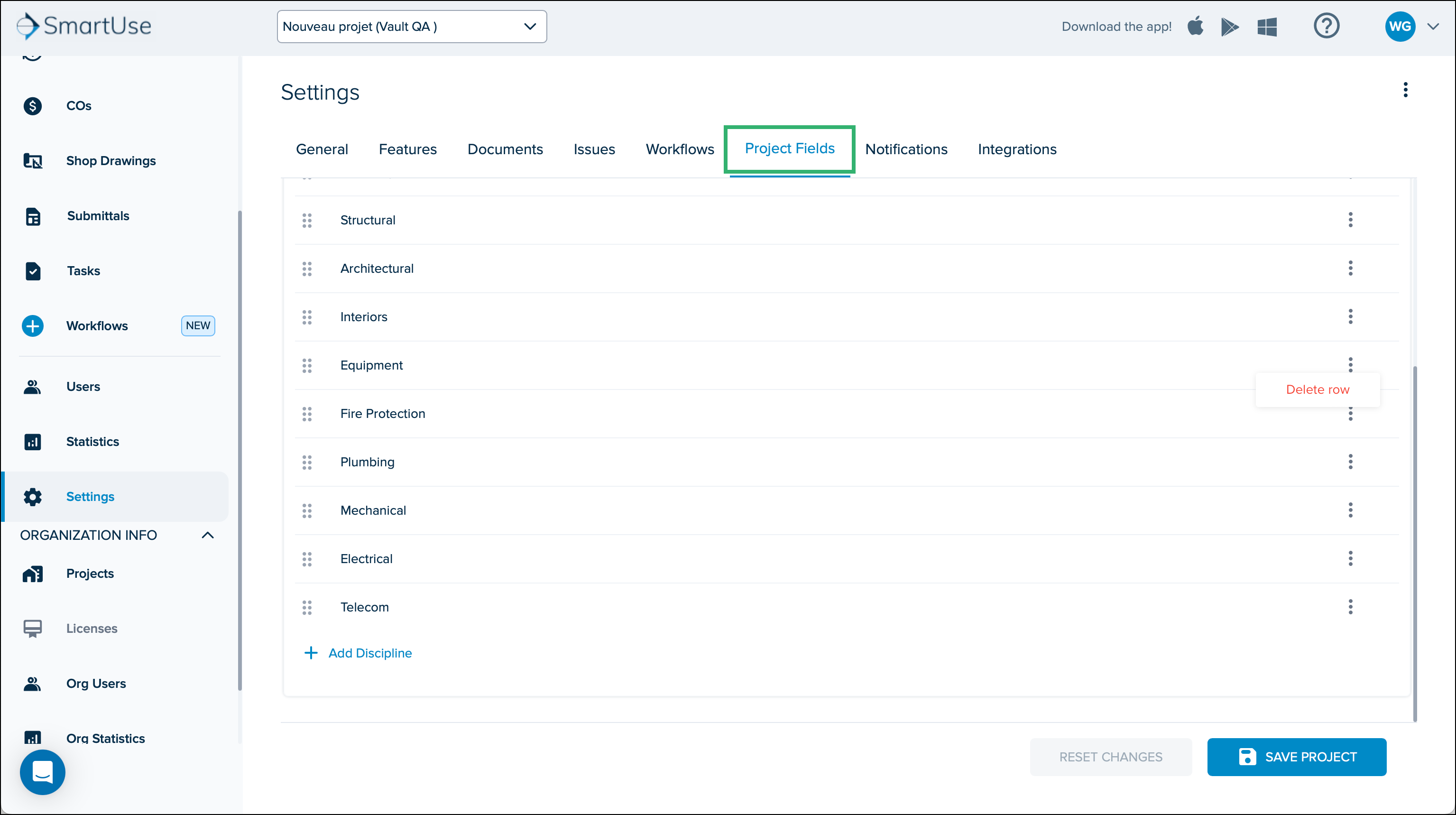
Task: Open the three-dot menu for Structural row
Action: coord(1350,220)
